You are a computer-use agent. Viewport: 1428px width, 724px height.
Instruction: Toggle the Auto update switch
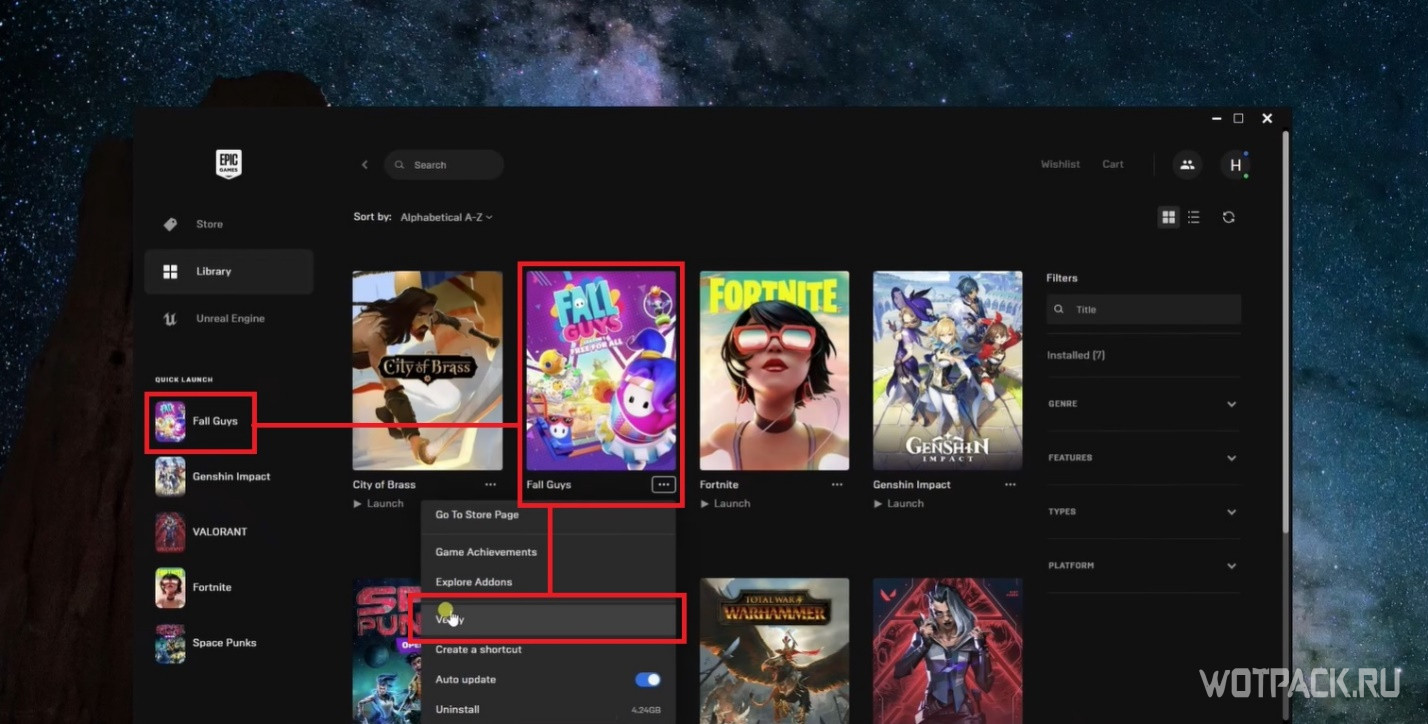[648, 680]
